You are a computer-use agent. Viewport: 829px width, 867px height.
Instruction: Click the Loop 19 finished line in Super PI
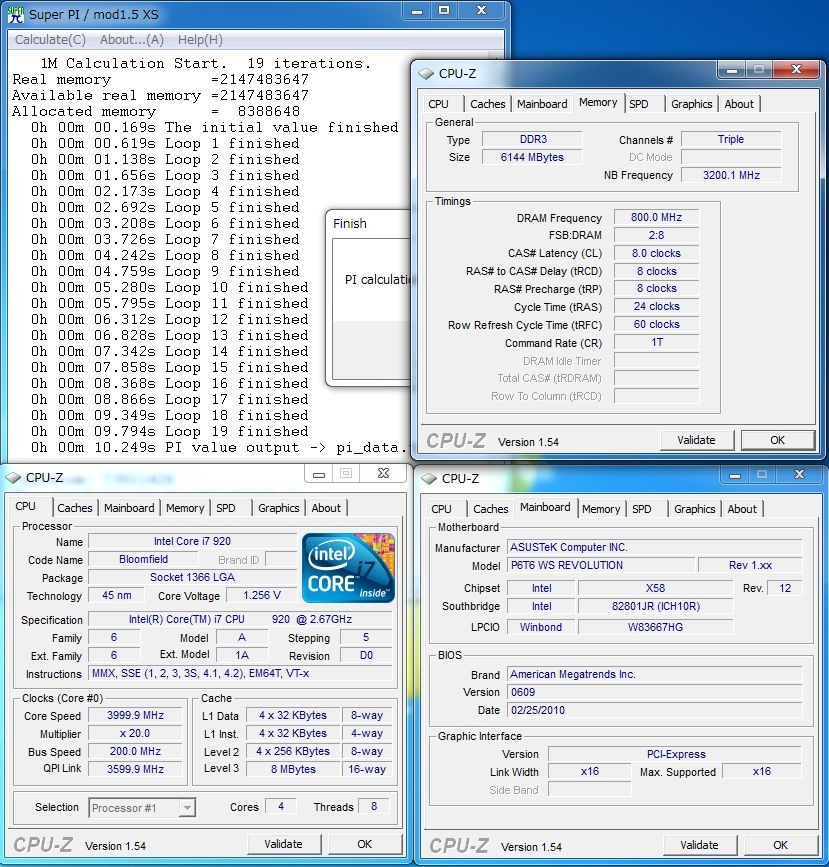tap(169, 431)
